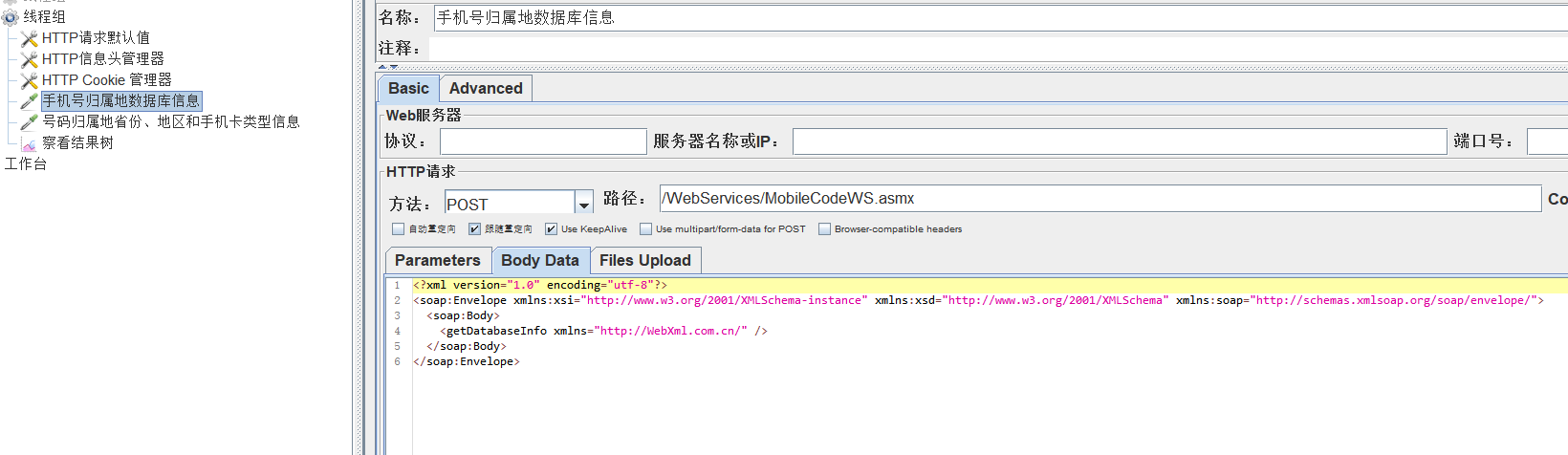Enable the 自动重定向 checkbox

pos(399,229)
